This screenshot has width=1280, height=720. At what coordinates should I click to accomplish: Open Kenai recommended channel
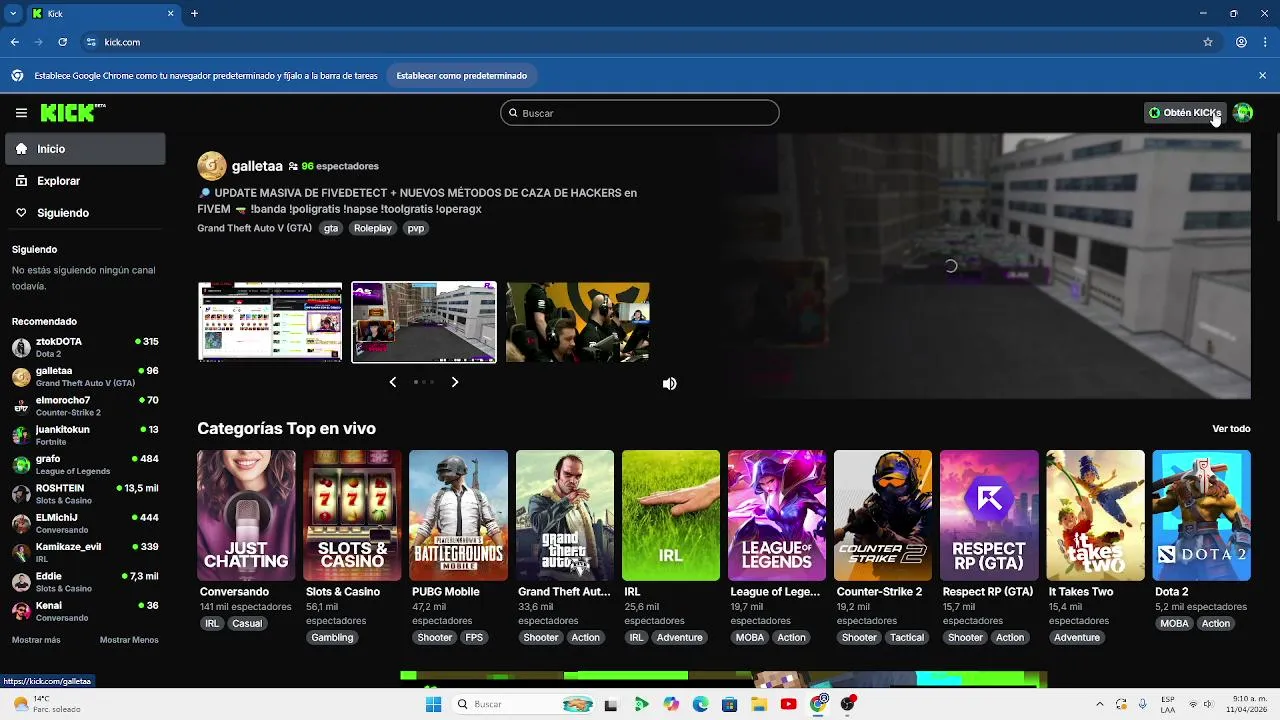click(85, 611)
